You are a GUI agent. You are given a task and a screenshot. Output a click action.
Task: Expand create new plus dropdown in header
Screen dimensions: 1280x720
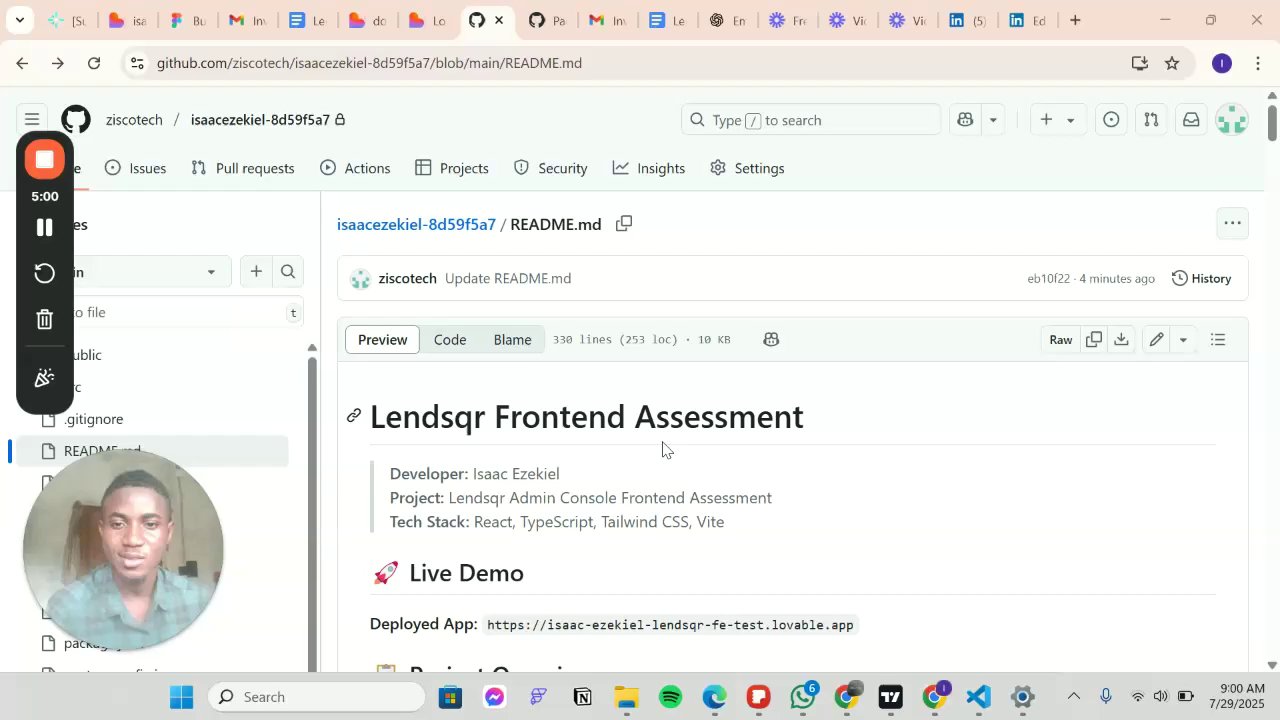(x=1057, y=120)
